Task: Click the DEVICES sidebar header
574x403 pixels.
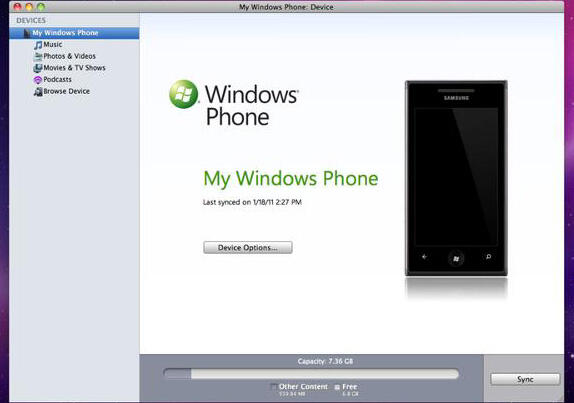Action: (x=31, y=20)
